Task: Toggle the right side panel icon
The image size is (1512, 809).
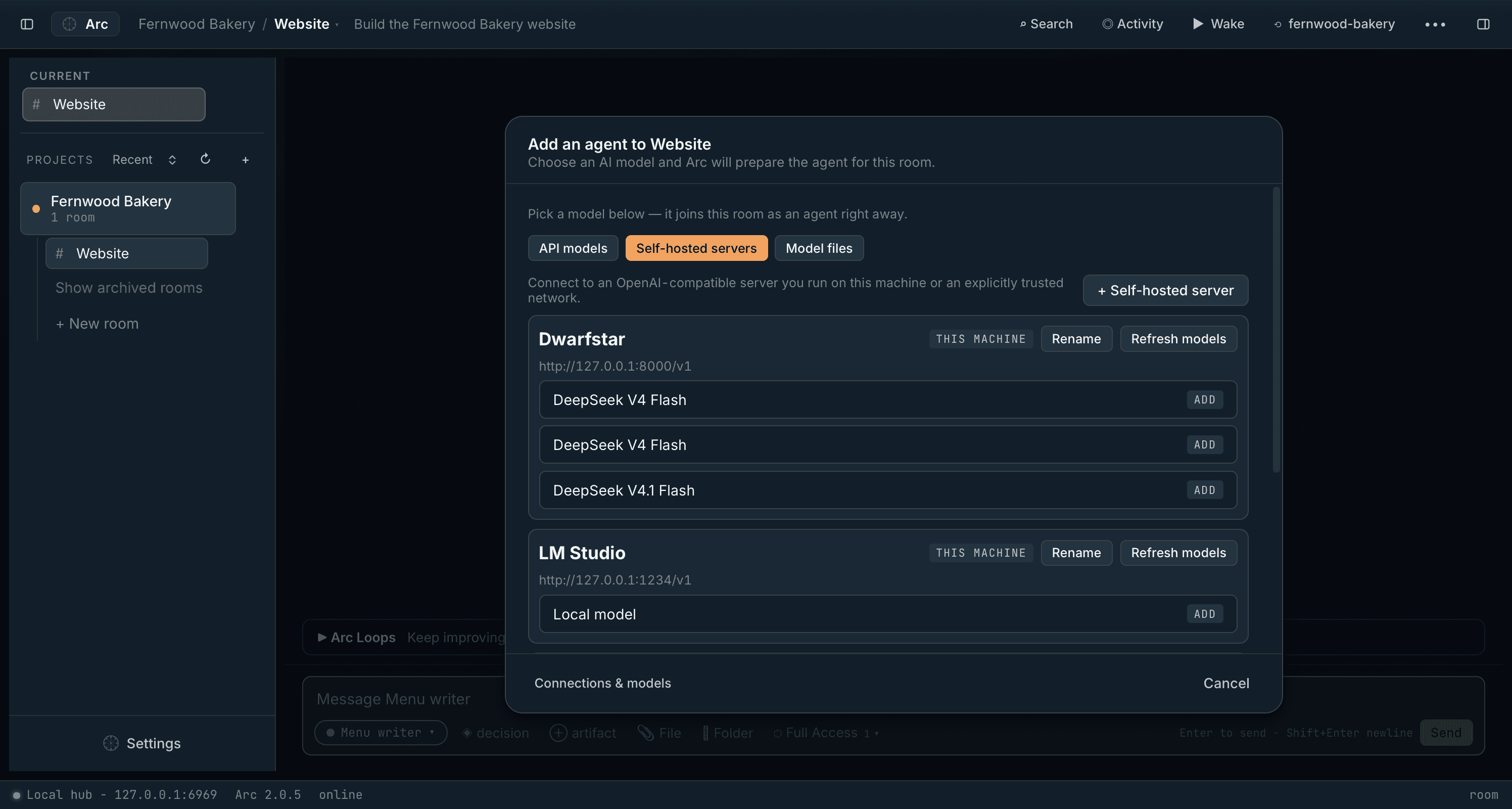Action: (x=1483, y=24)
